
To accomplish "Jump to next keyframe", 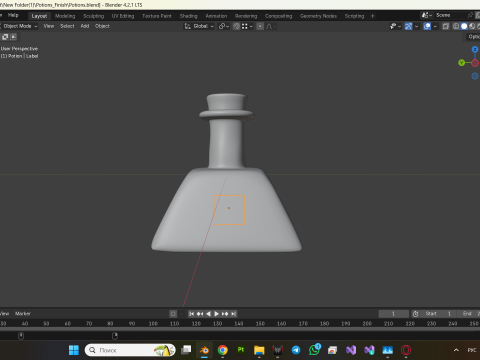I will coord(225,314).
